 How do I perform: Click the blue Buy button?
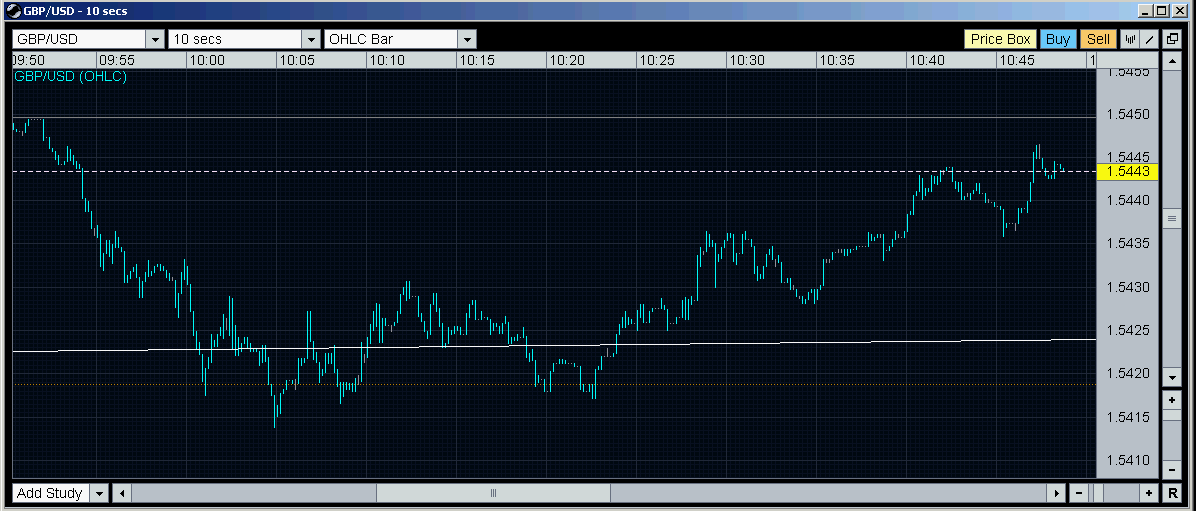click(1057, 39)
